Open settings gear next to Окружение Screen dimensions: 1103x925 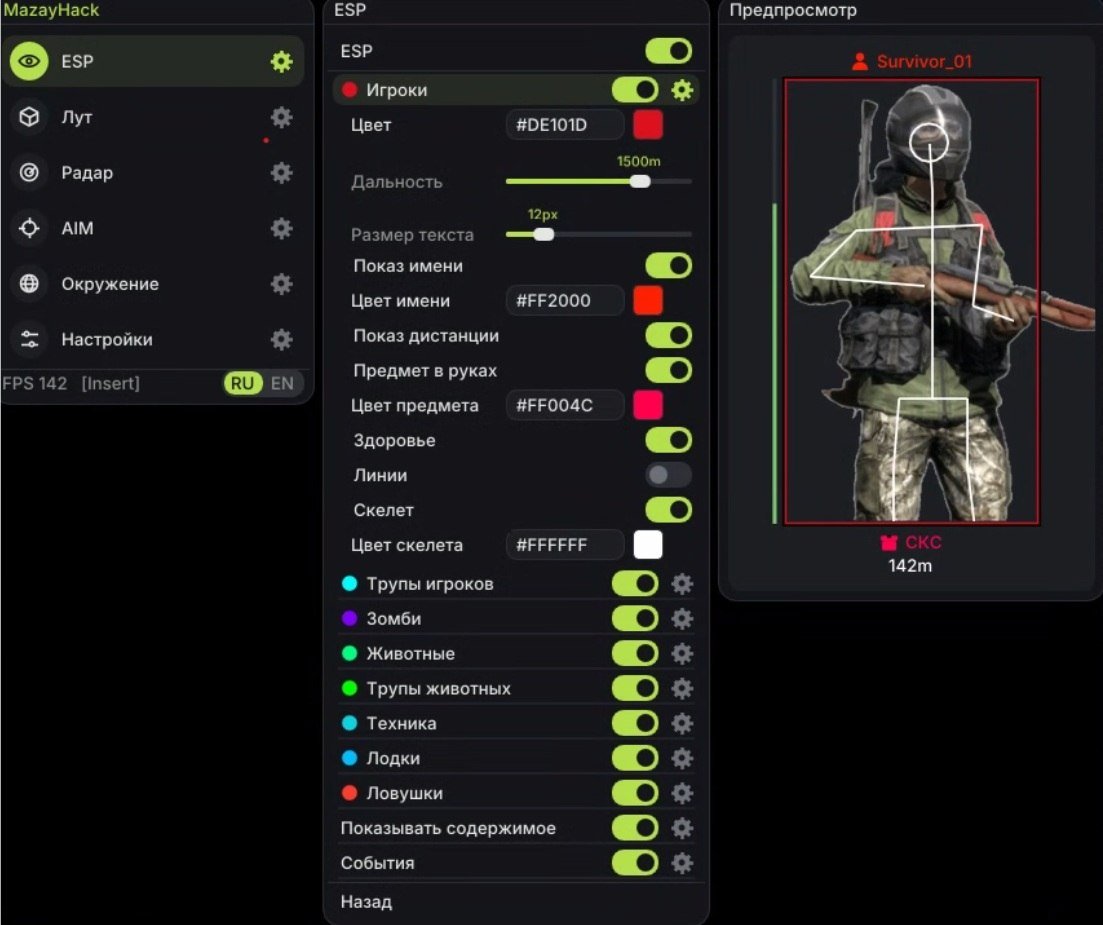281,283
